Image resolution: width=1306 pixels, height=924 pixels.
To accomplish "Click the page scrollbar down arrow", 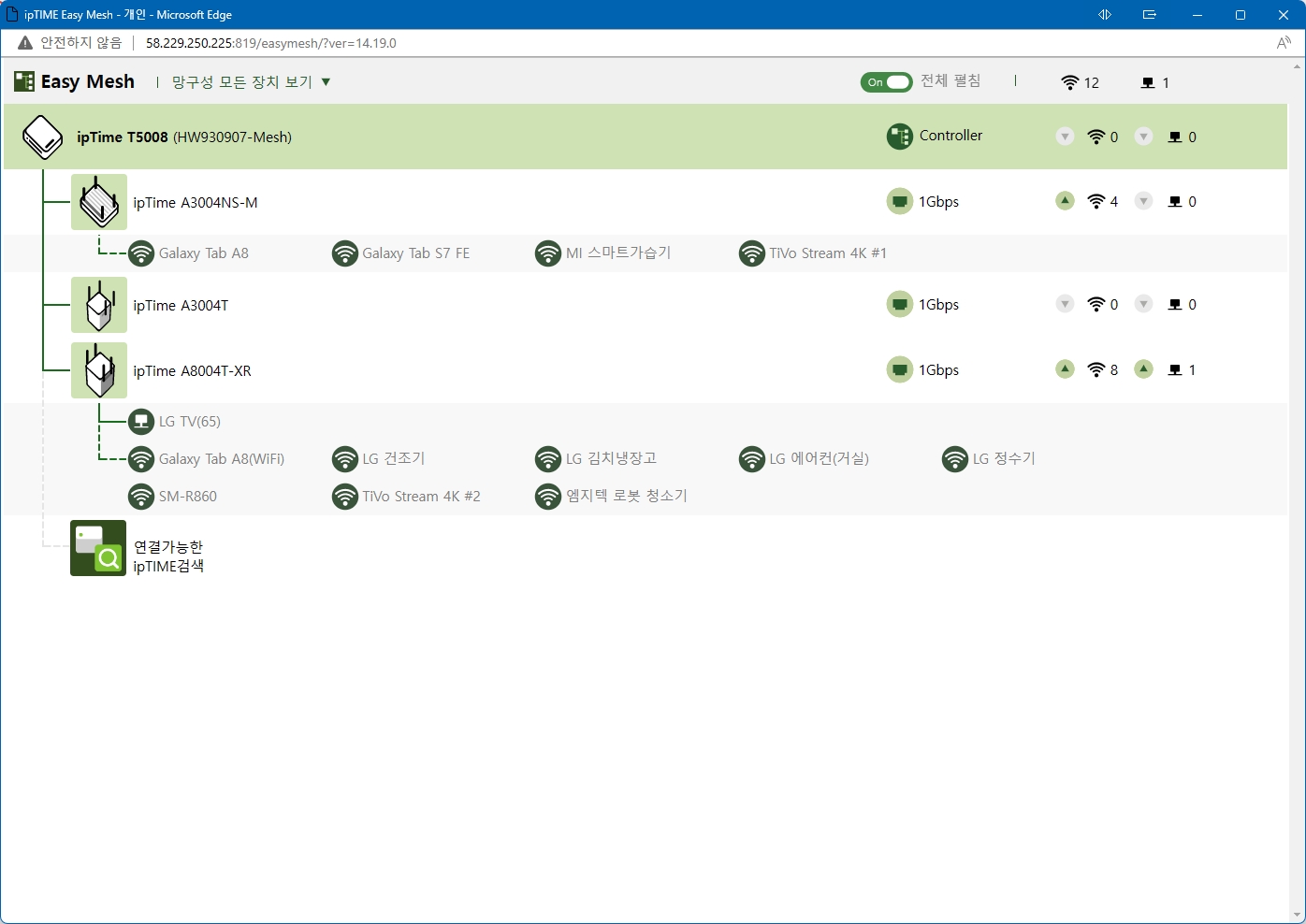I will pos(1298,915).
